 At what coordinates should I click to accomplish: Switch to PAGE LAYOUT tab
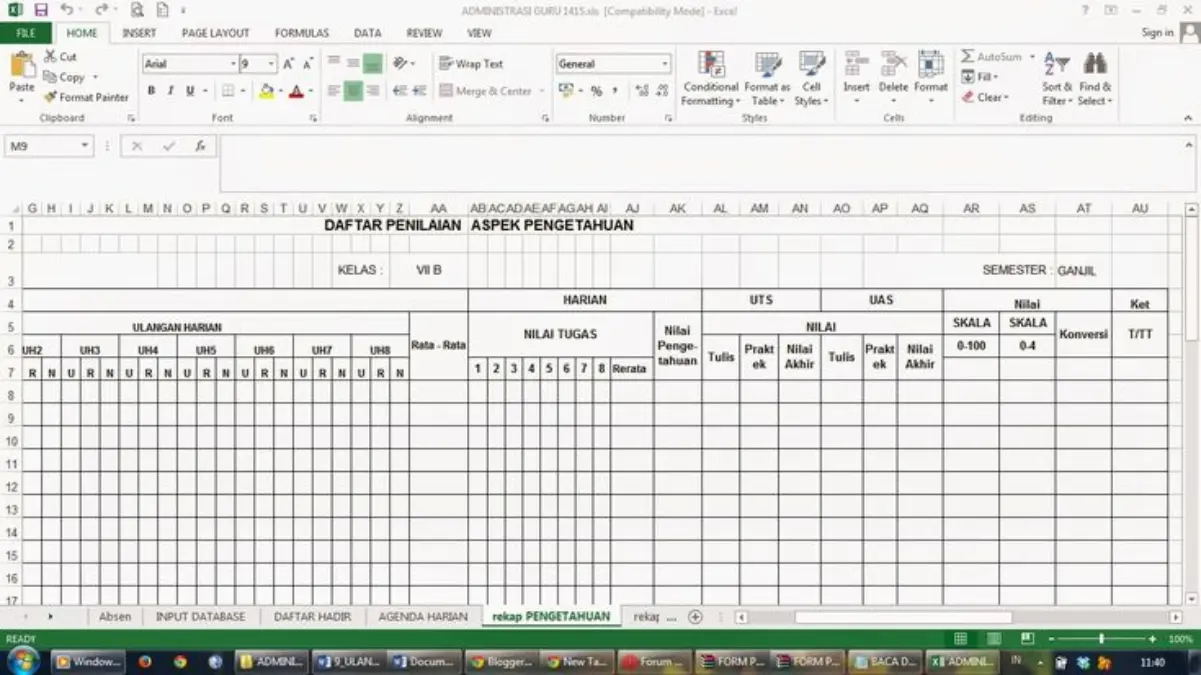point(215,33)
